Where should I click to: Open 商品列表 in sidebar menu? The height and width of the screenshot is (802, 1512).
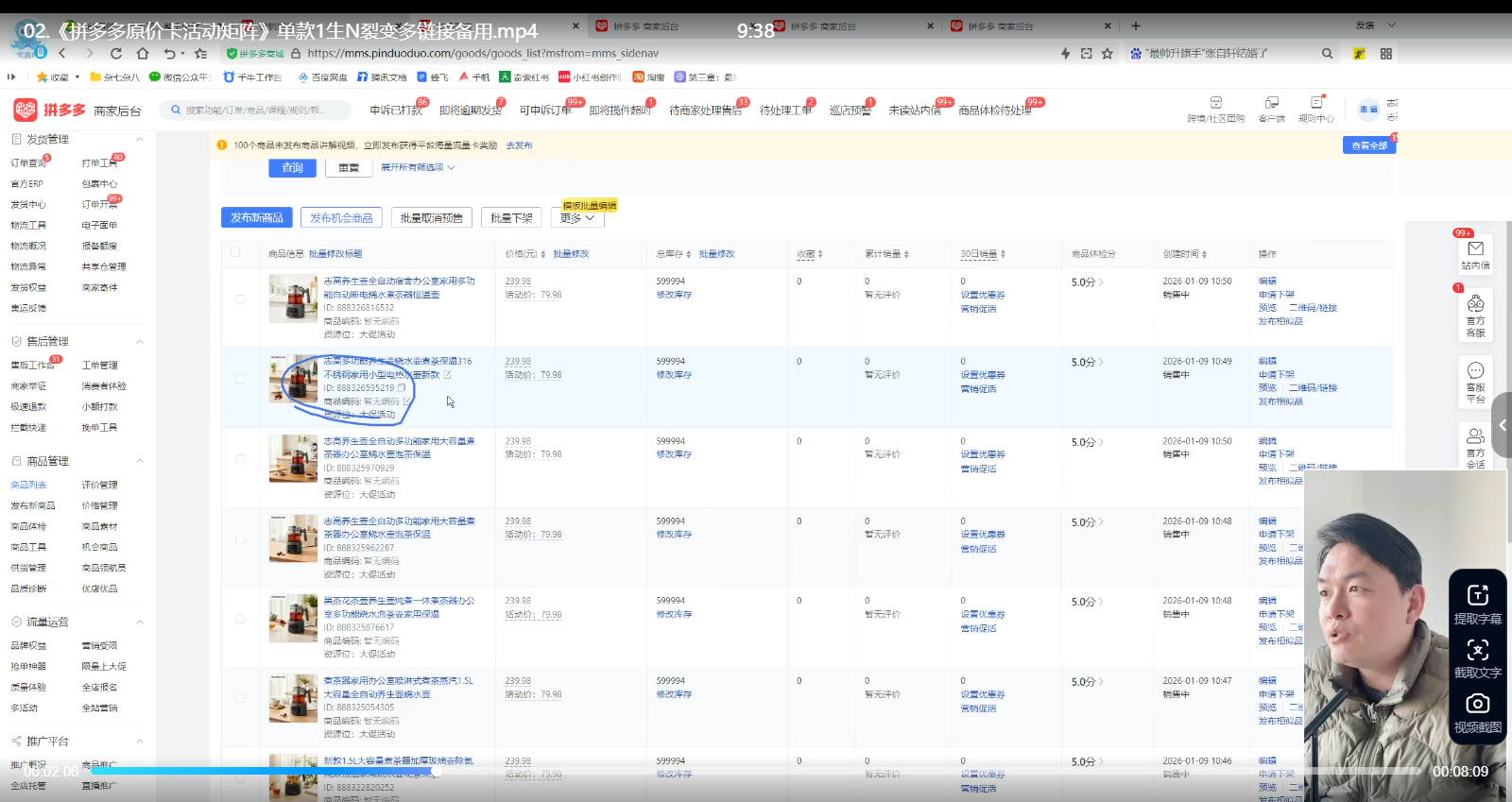click(28, 485)
